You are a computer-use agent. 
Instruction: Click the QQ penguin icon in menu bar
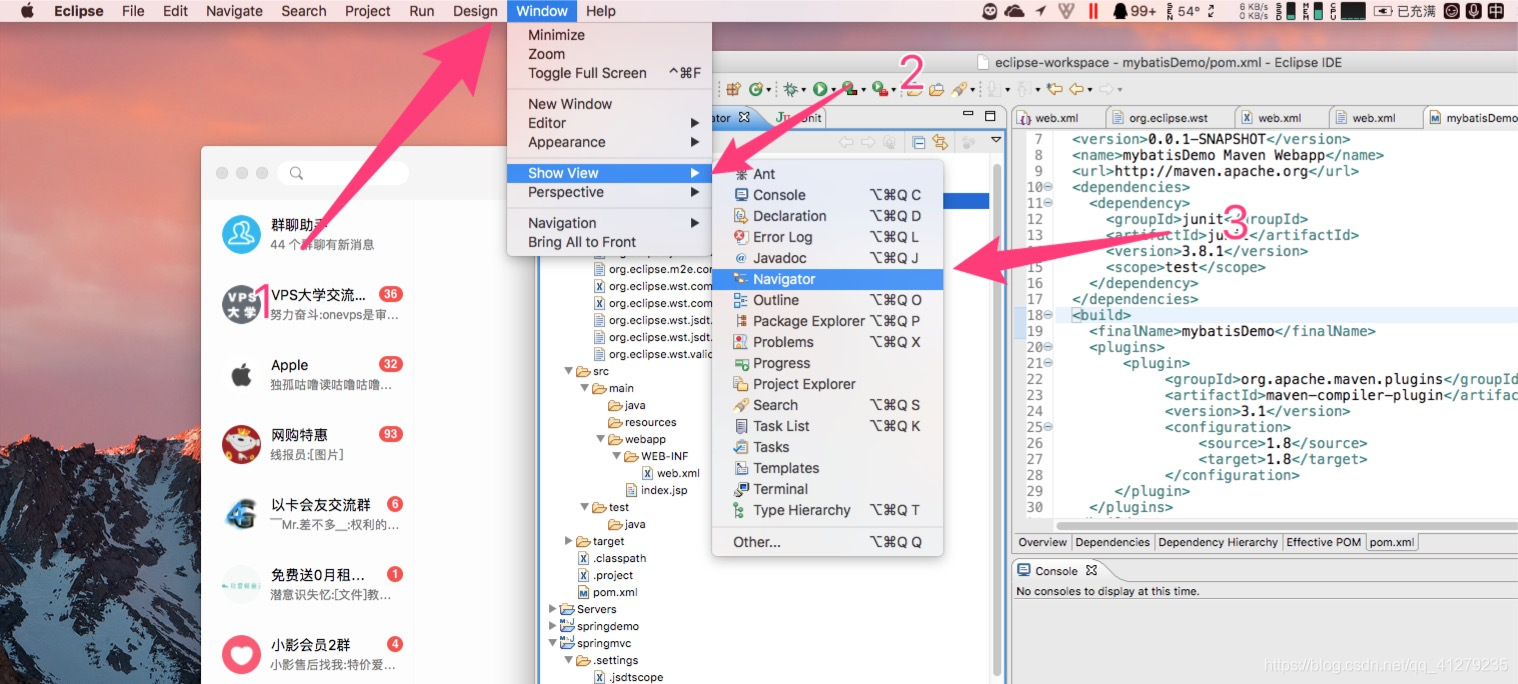click(x=1120, y=11)
